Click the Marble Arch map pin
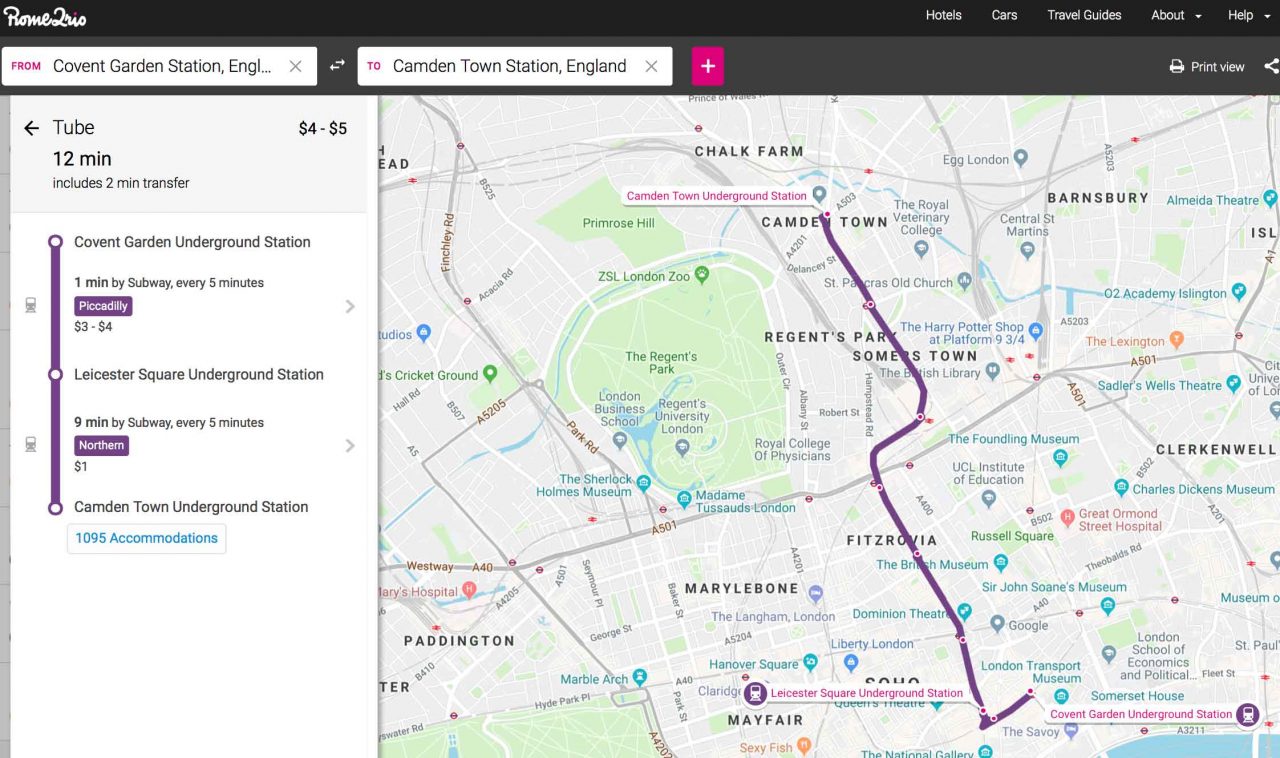Screen dimensions: 1280x758 pyautogui.click(x=639, y=678)
